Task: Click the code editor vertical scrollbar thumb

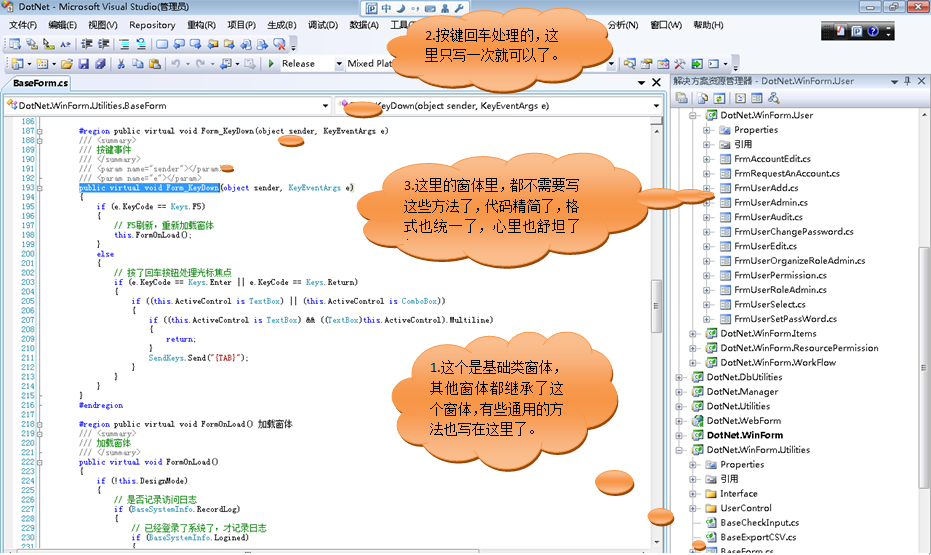Action: [x=656, y=306]
